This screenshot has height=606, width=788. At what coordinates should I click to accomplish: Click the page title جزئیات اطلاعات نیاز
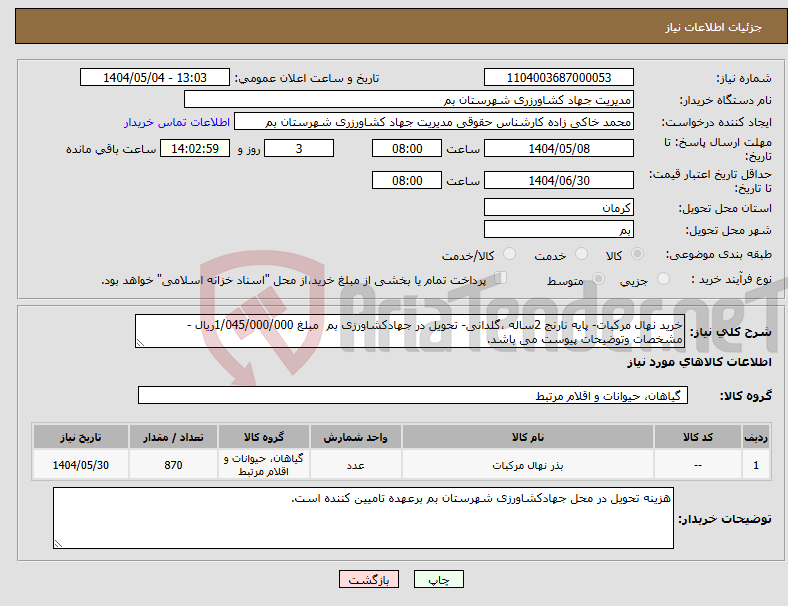[x=714, y=27]
